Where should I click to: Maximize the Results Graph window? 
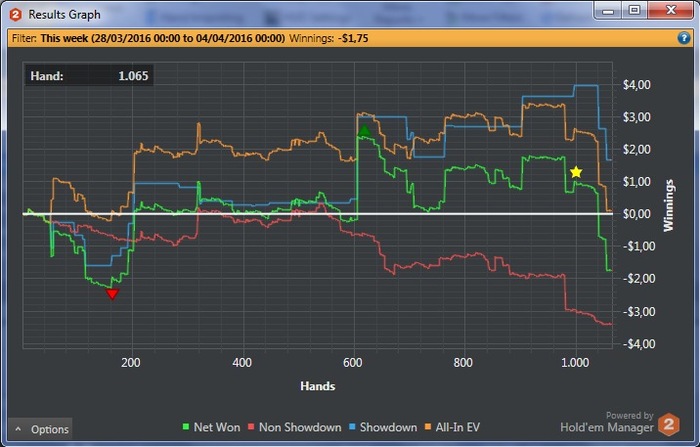click(635, 10)
